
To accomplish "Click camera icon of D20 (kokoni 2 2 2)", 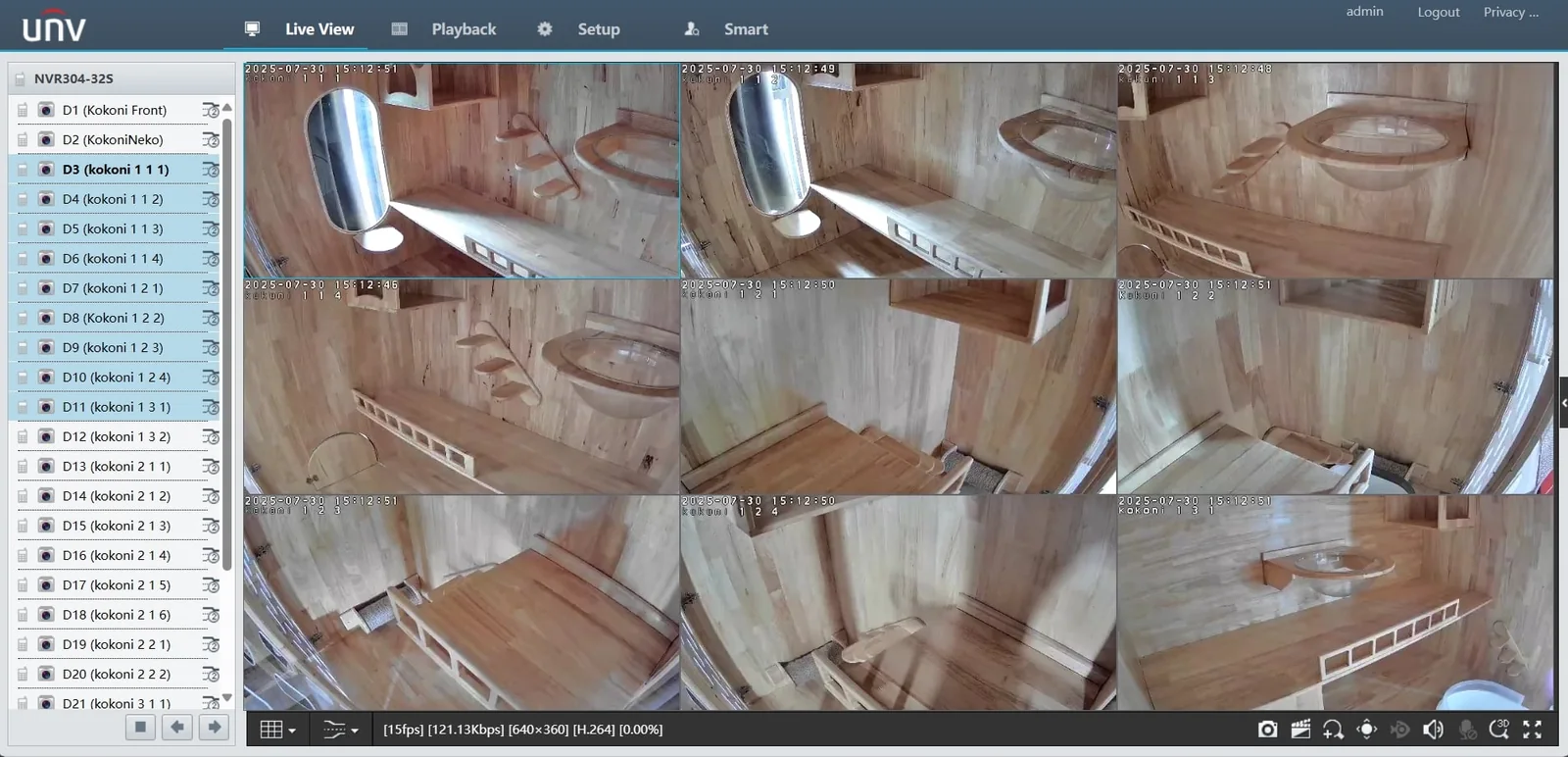I will tap(45, 674).
